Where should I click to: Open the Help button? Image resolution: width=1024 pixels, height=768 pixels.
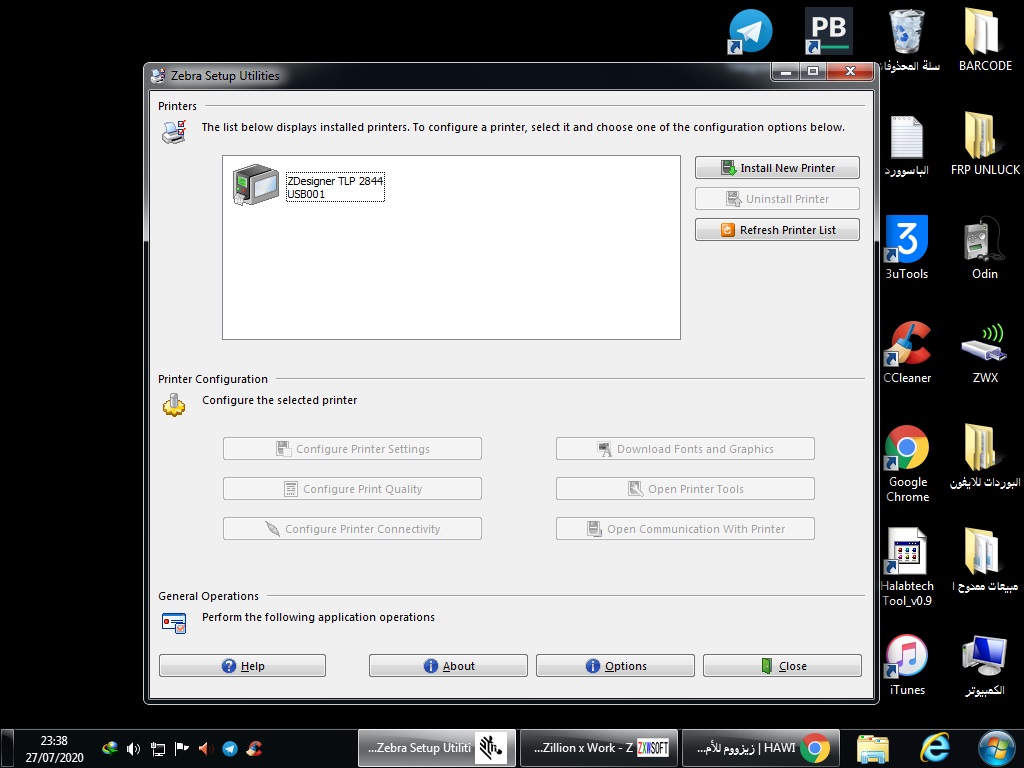click(x=242, y=665)
